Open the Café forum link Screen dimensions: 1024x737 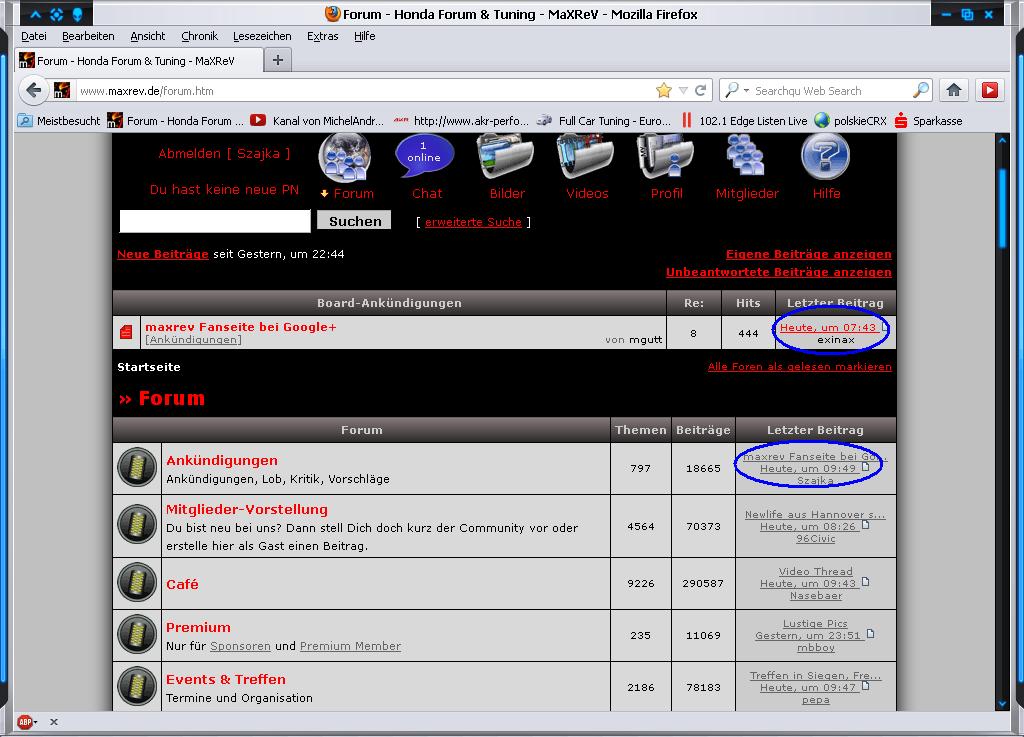182,584
